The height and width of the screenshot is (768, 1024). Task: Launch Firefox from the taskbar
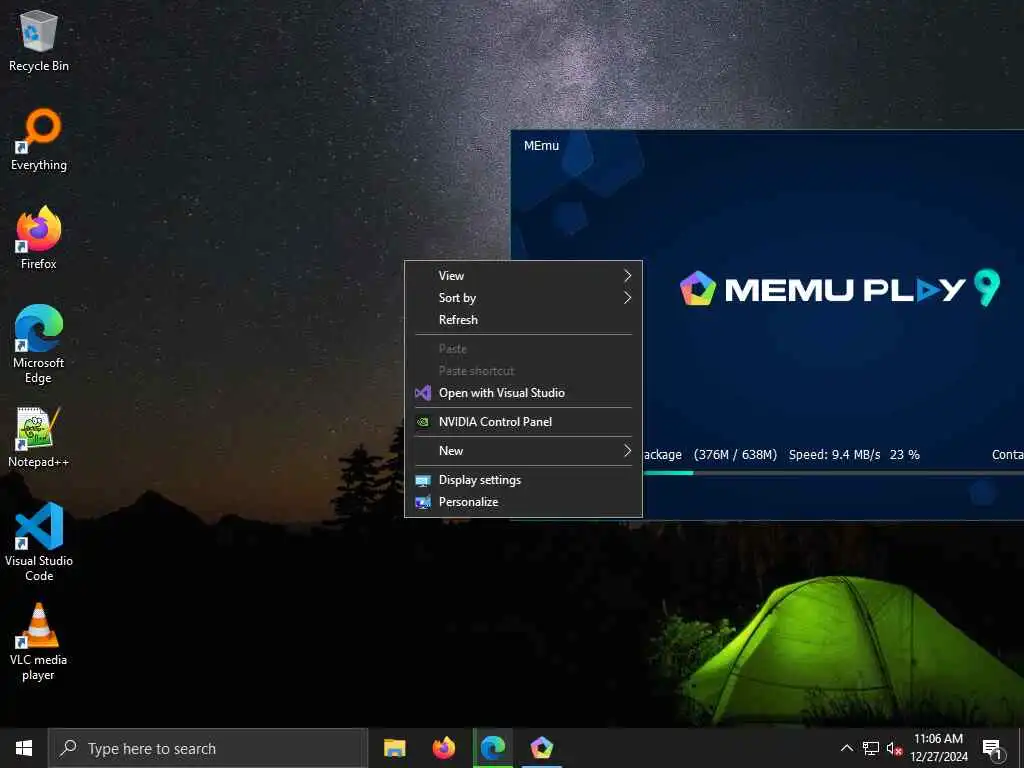tap(444, 748)
